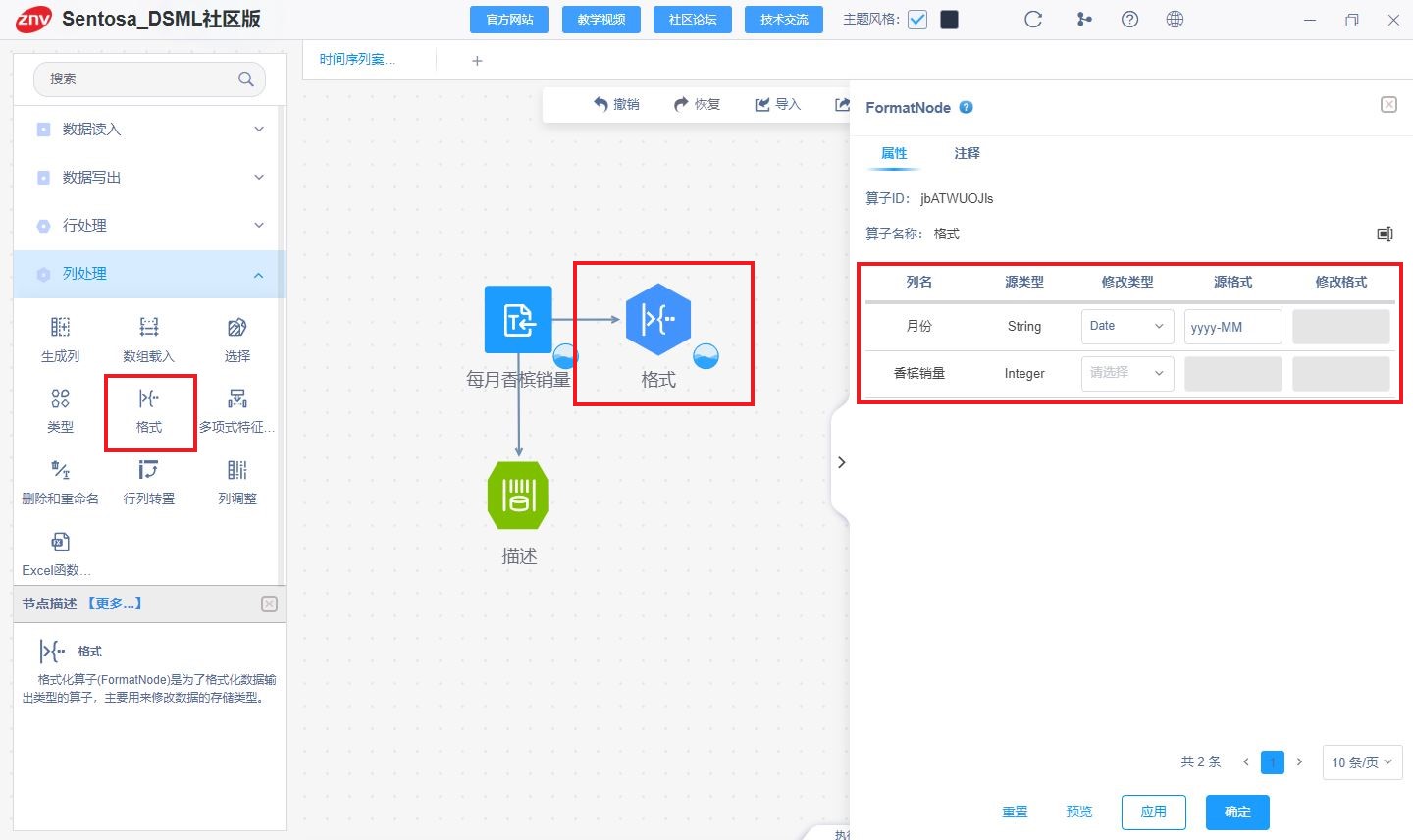Click the refresh icon in title bar
This screenshot has width=1413, height=840.
click(1033, 20)
